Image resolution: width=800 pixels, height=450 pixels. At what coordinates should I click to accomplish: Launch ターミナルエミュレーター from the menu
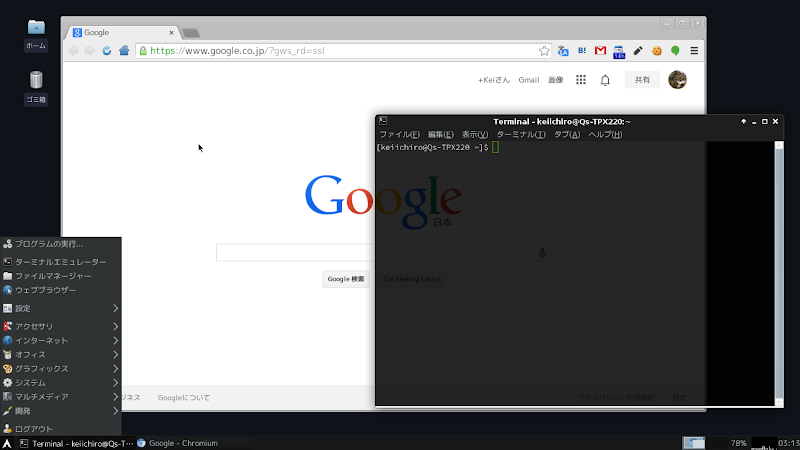point(61,262)
